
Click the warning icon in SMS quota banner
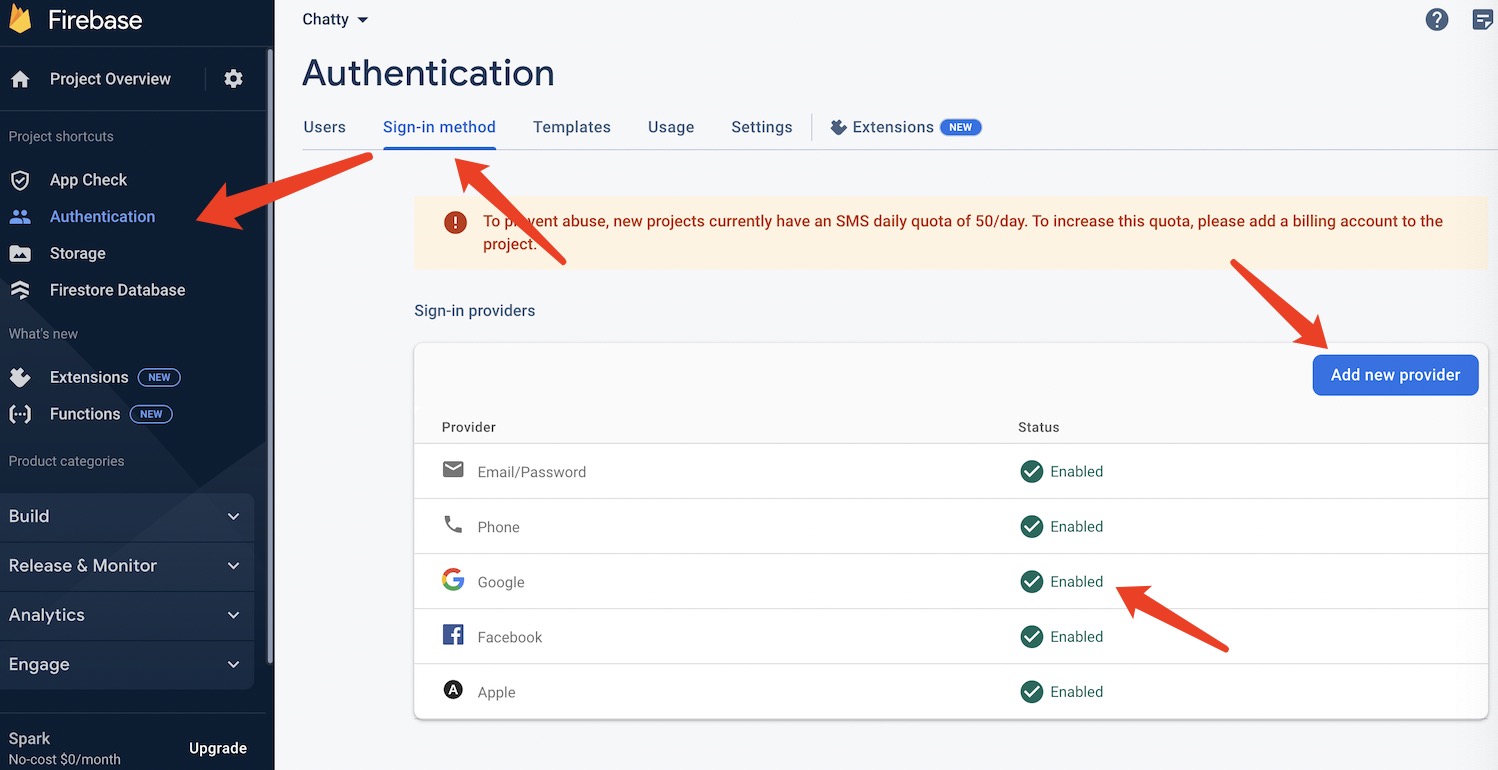point(455,222)
